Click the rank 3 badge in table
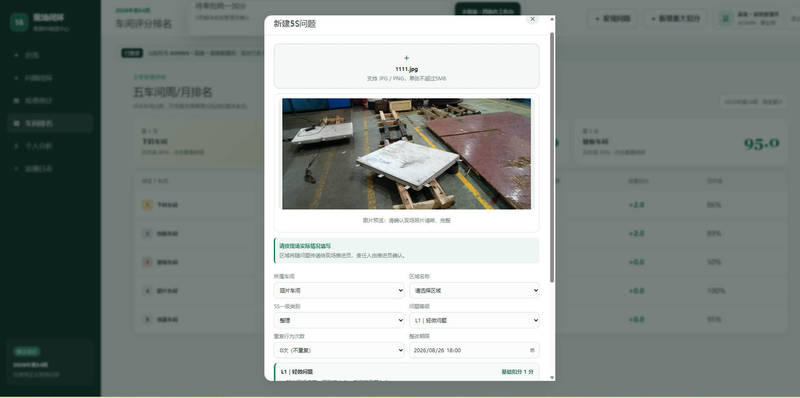The width and height of the screenshot is (800, 398). pyautogui.click(x=147, y=262)
